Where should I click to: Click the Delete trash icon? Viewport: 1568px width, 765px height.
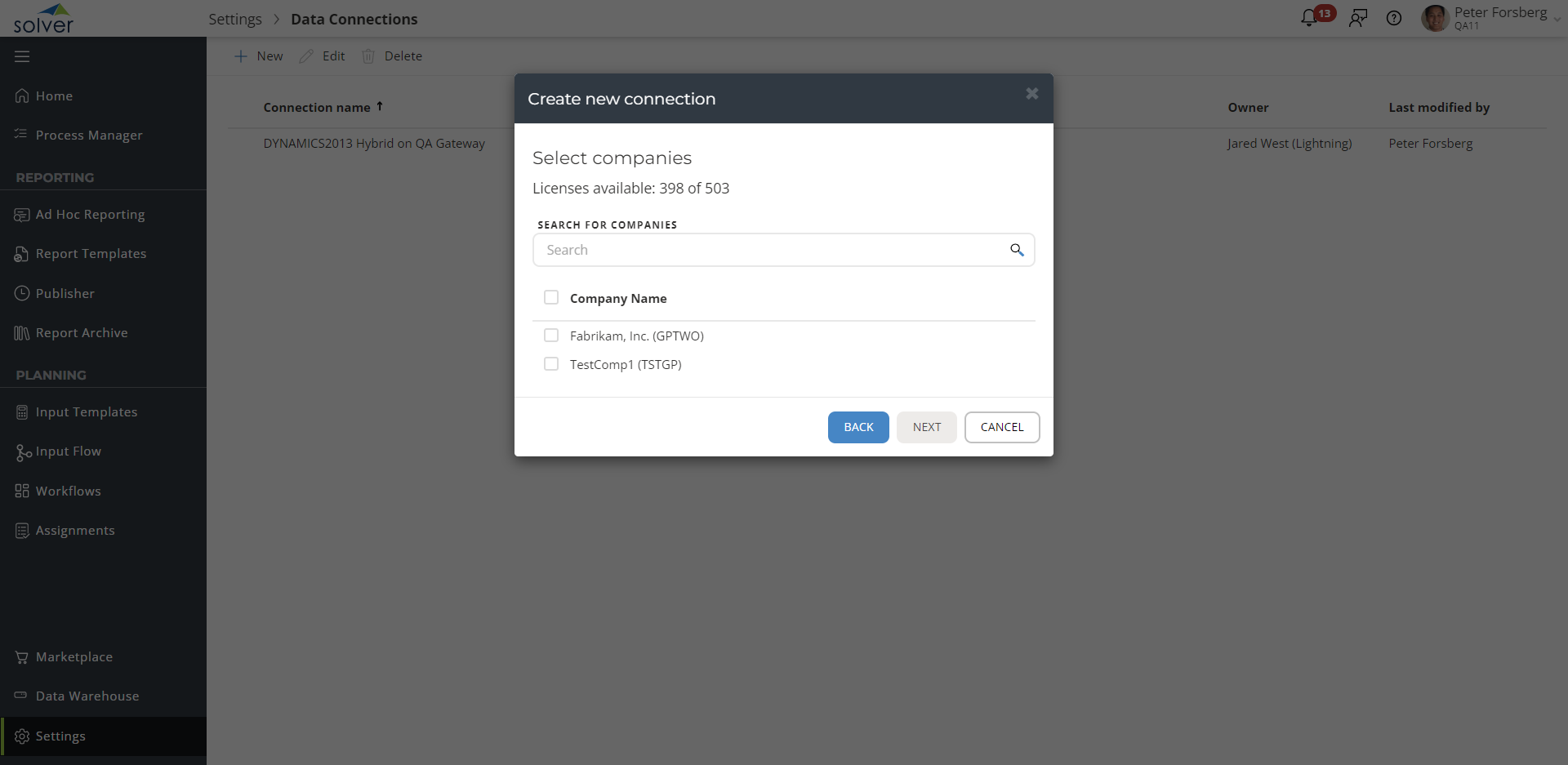point(368,56)
